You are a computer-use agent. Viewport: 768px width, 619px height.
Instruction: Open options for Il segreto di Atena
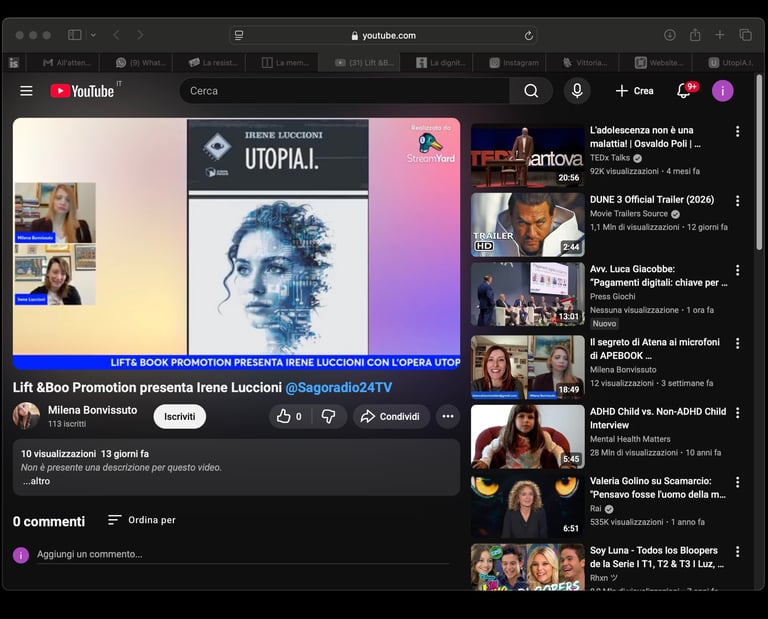737,343
